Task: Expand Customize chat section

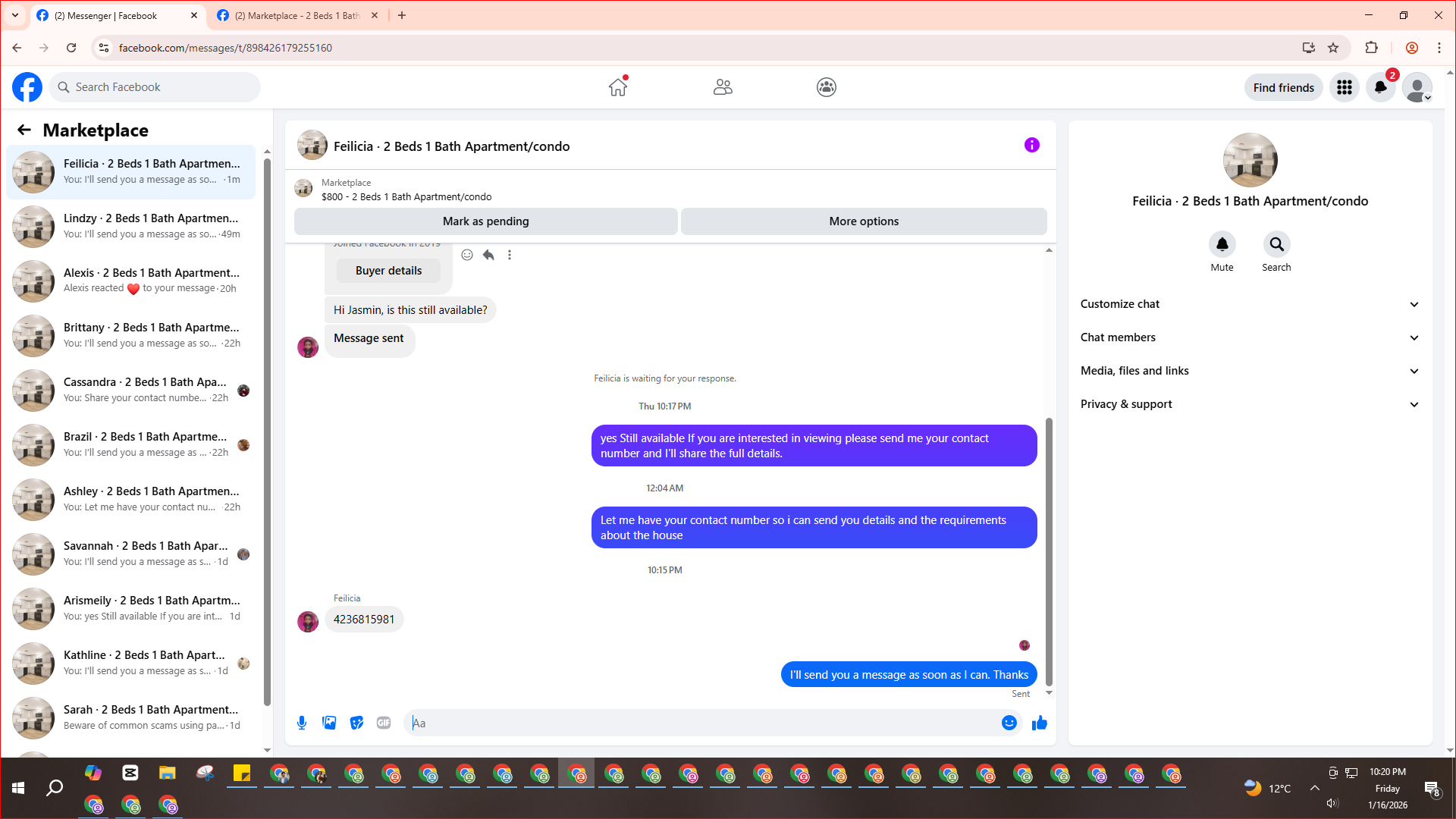Action: [x=1249, y=304]
